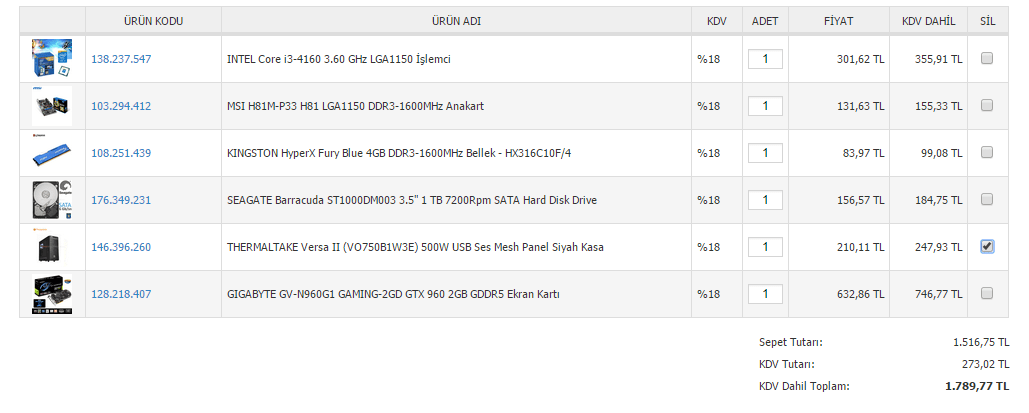Follow the 108.251.439 product code link

121,153
